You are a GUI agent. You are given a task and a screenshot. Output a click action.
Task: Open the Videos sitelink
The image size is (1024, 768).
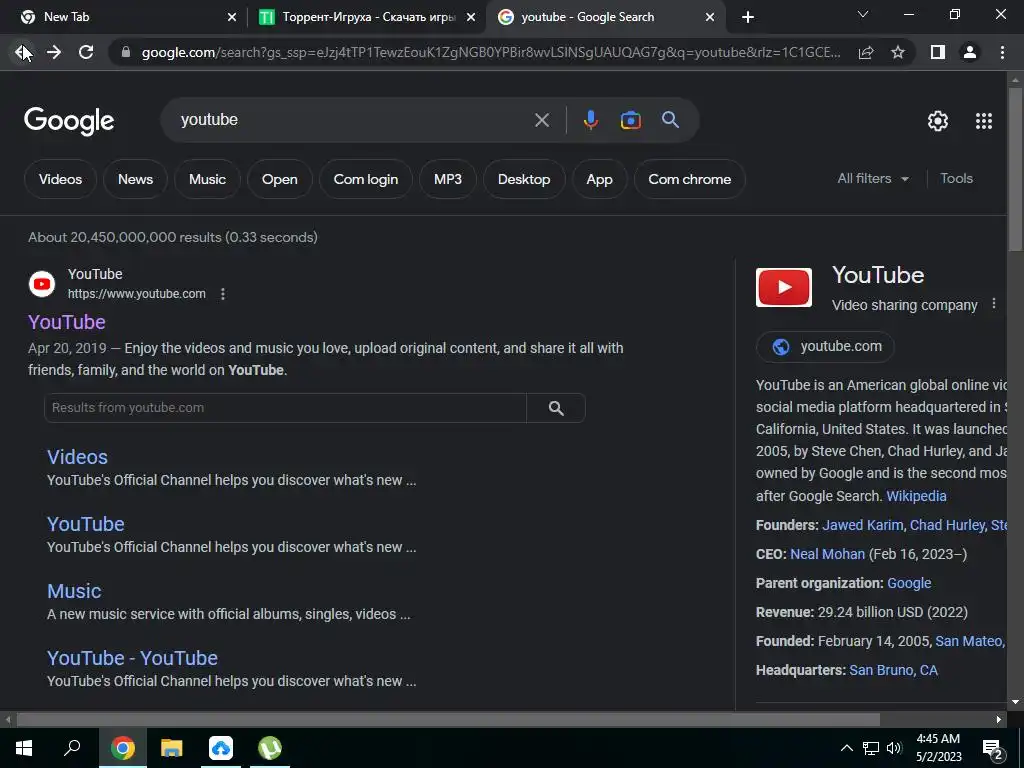tap(77, 457)
